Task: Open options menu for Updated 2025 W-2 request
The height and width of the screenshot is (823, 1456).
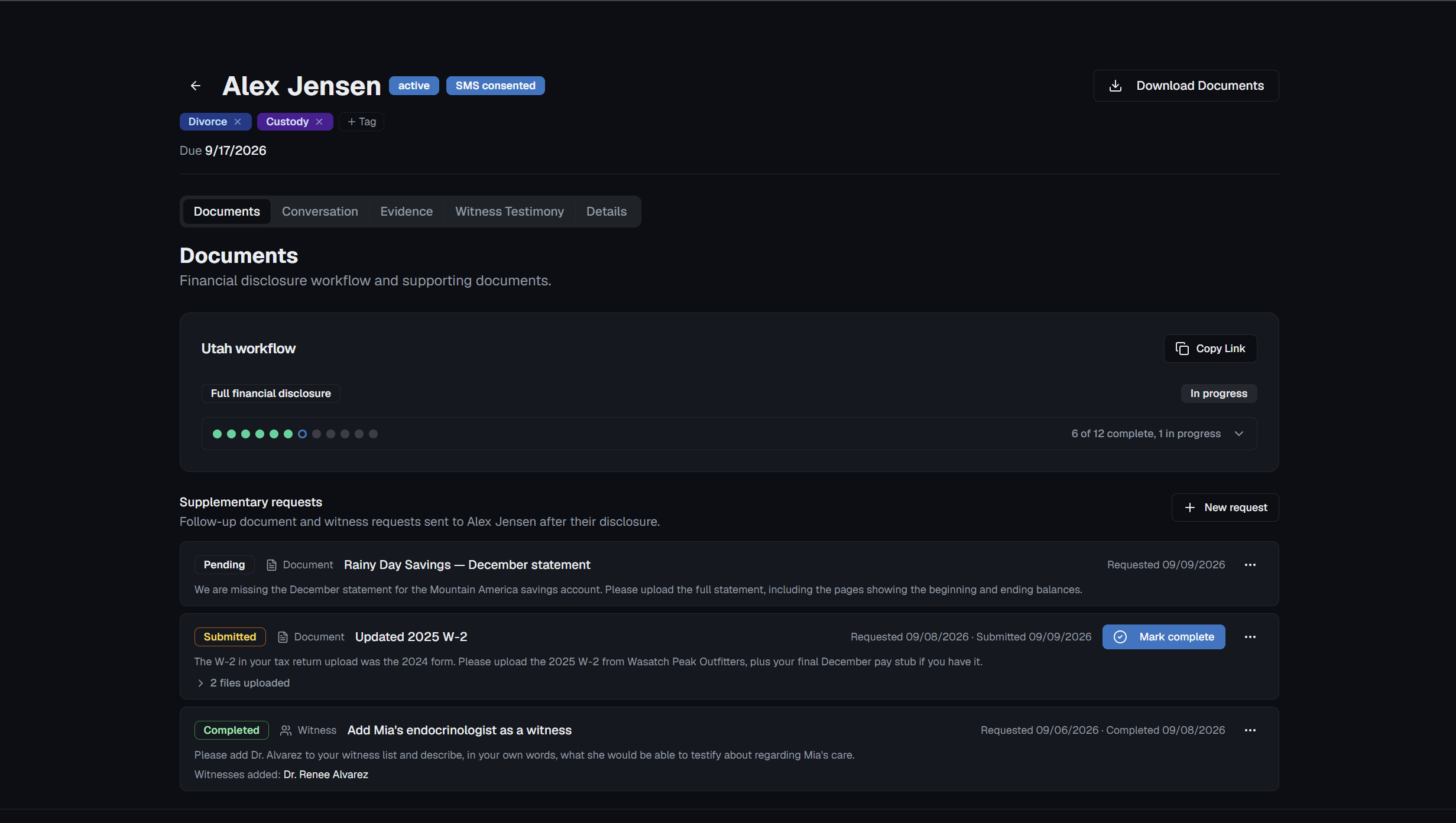Action: (x=1250, y=637)
